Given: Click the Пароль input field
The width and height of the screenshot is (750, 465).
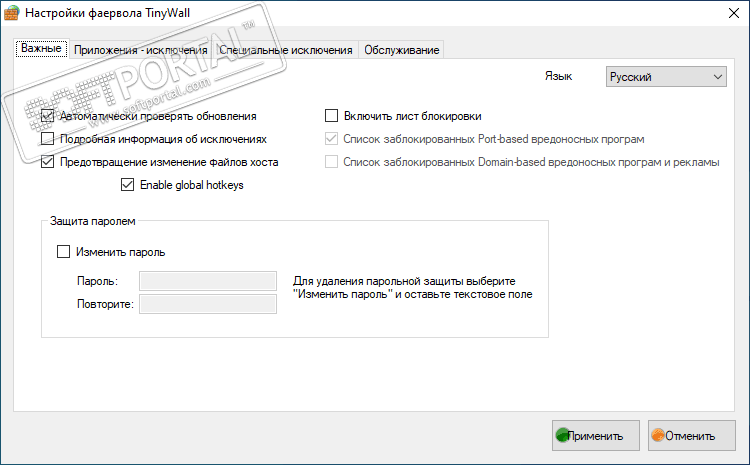Looking at the screenshot, I should [x=208, y=281].
